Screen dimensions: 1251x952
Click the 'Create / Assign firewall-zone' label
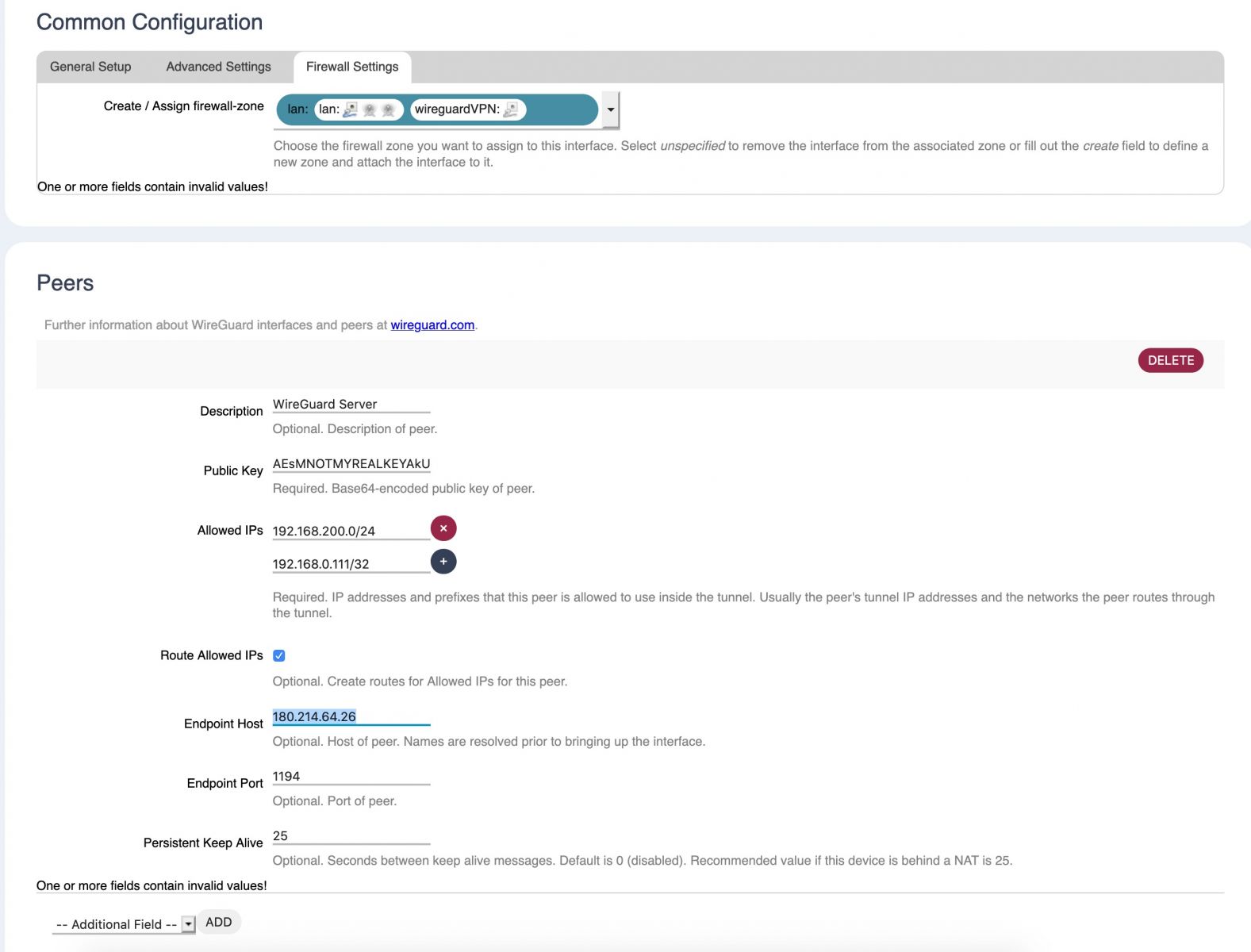point(183,106)
